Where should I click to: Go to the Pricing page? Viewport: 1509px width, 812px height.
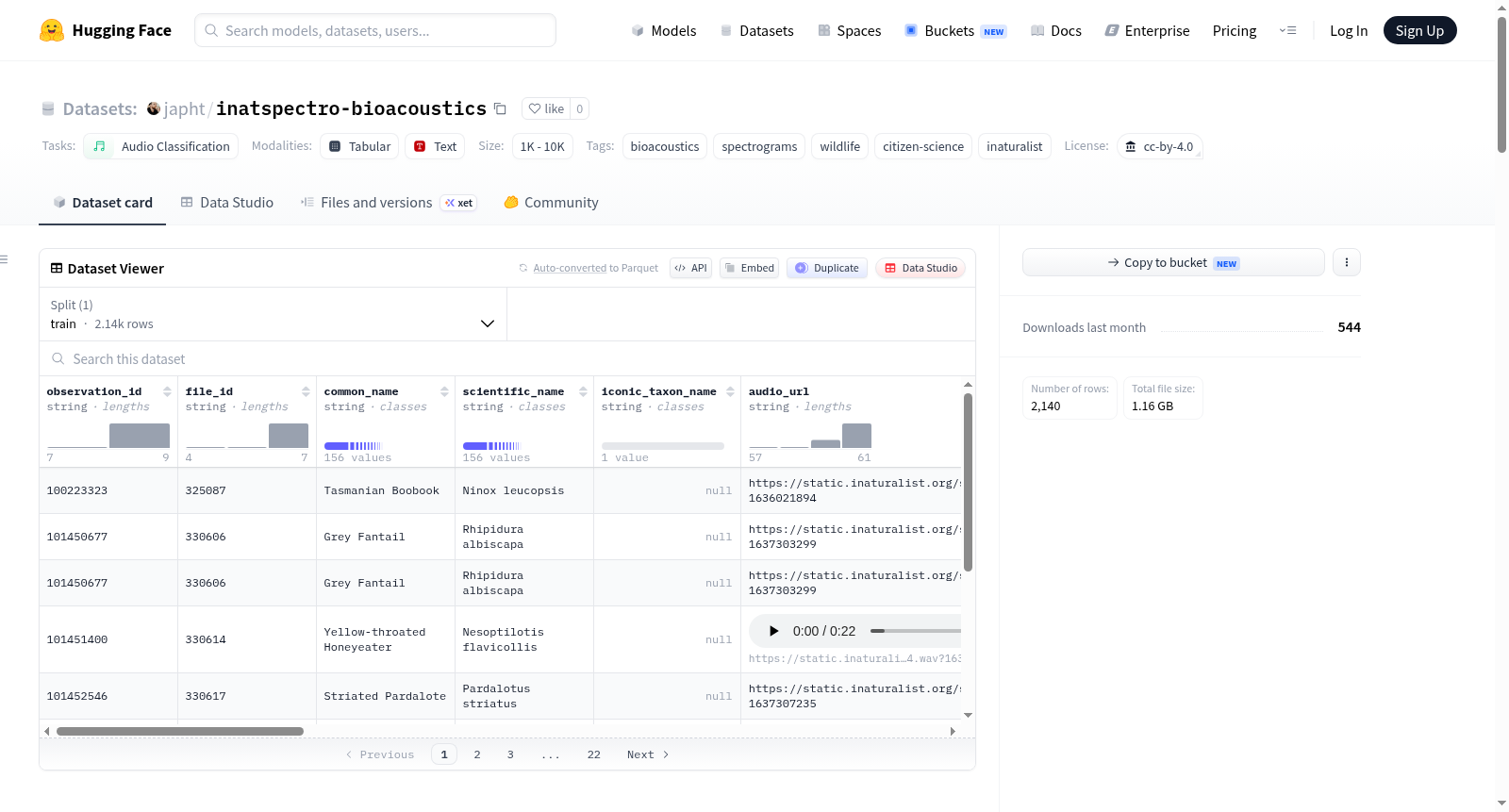tap(1235, 30)
